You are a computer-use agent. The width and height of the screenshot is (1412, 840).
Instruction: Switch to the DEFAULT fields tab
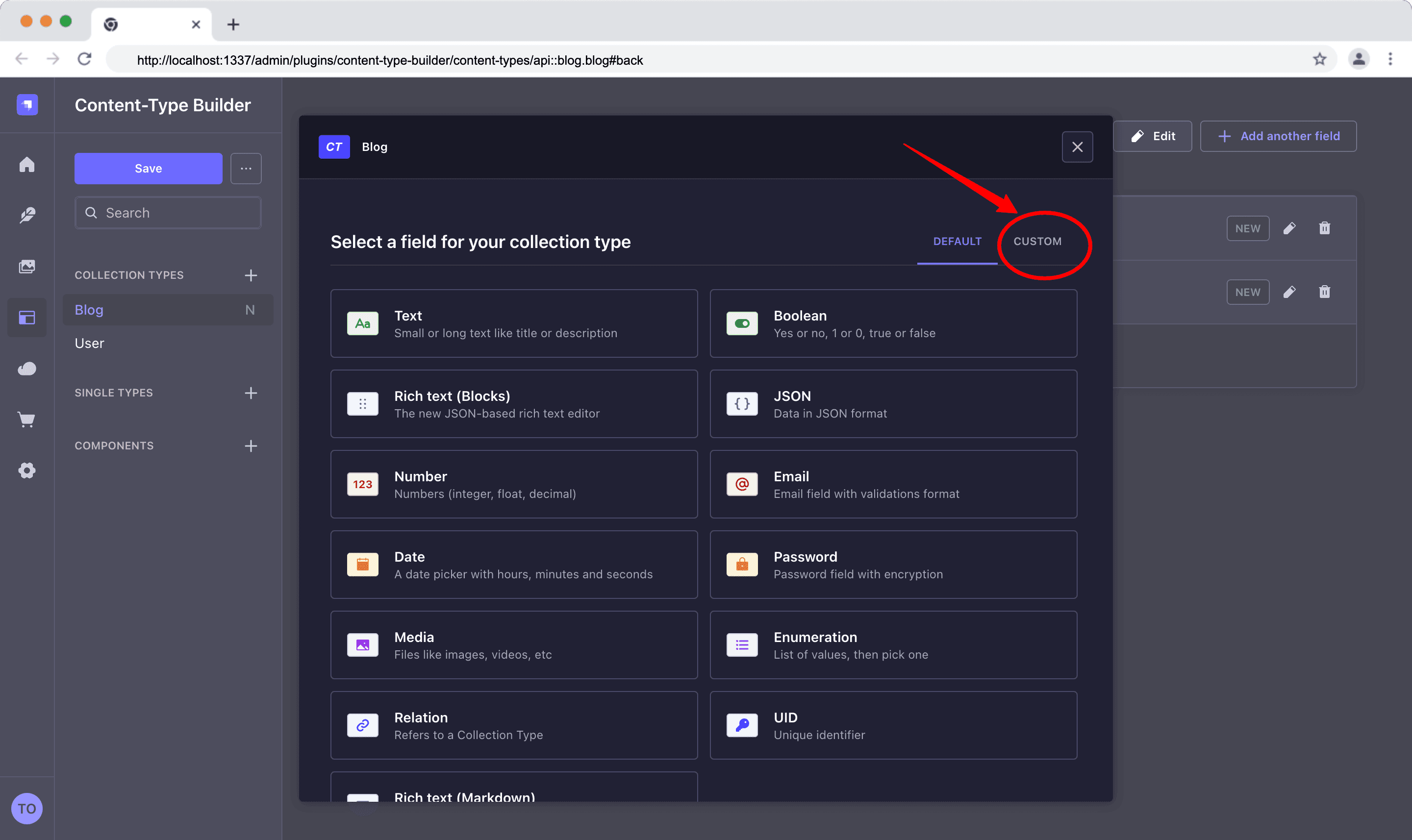pos(957,241)
